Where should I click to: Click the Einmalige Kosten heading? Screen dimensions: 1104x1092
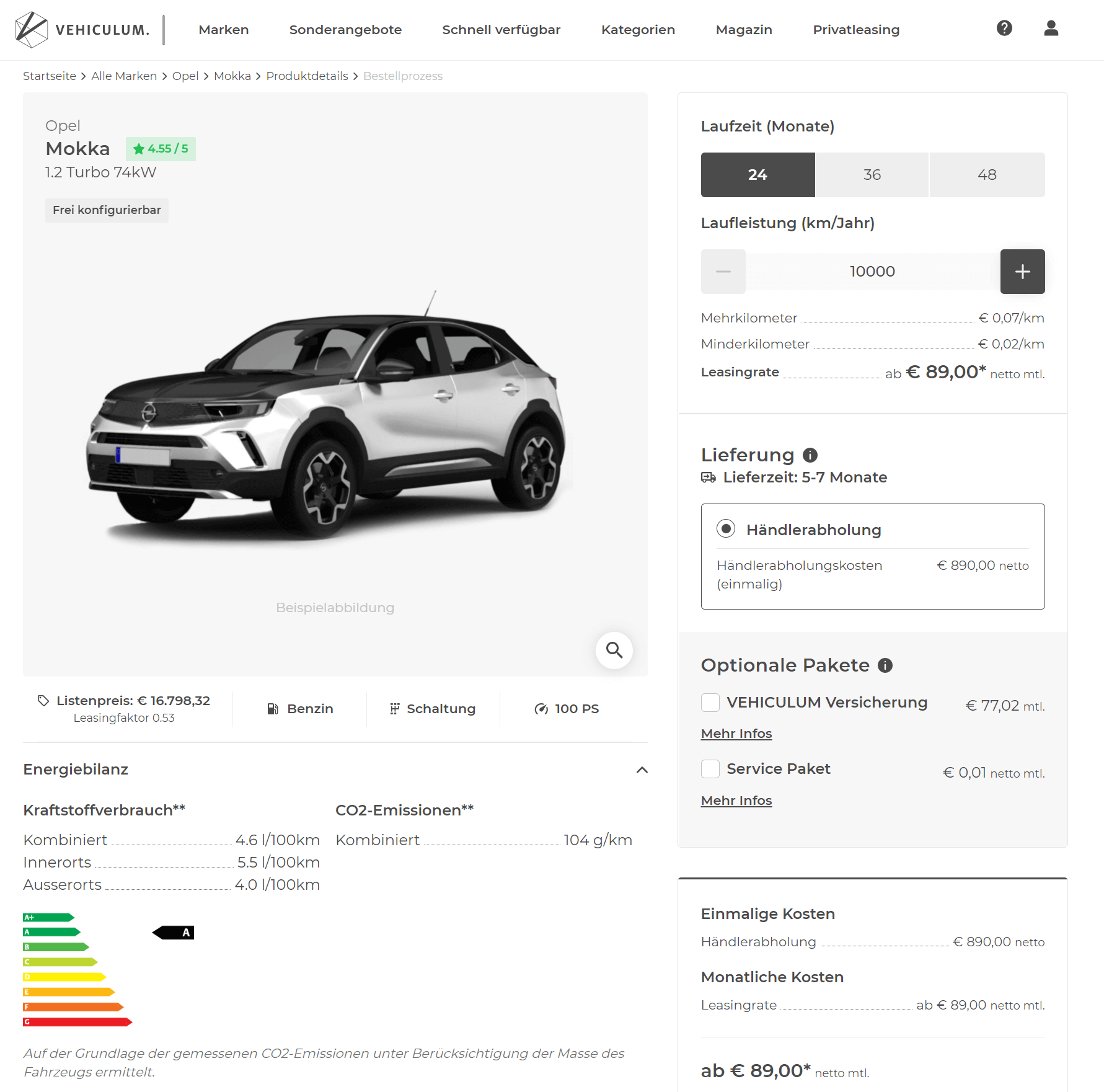(768, 914)
